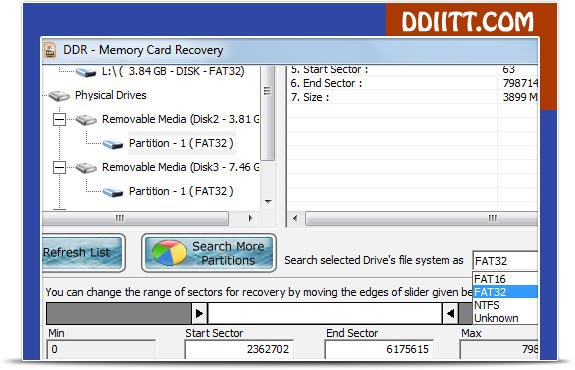Choose NTFS from the file system list
The width and height of the screenshot is (575, 370).
tap(505, 305)
